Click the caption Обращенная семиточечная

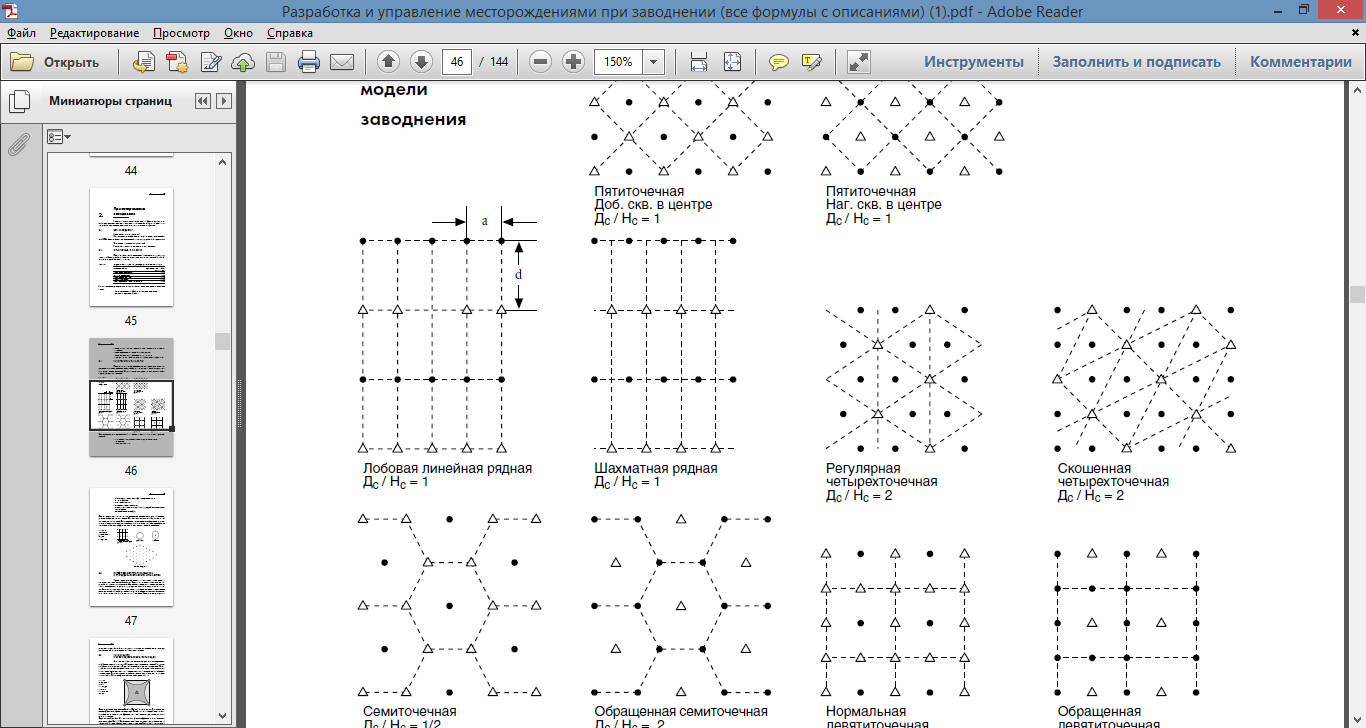point(681,712)
